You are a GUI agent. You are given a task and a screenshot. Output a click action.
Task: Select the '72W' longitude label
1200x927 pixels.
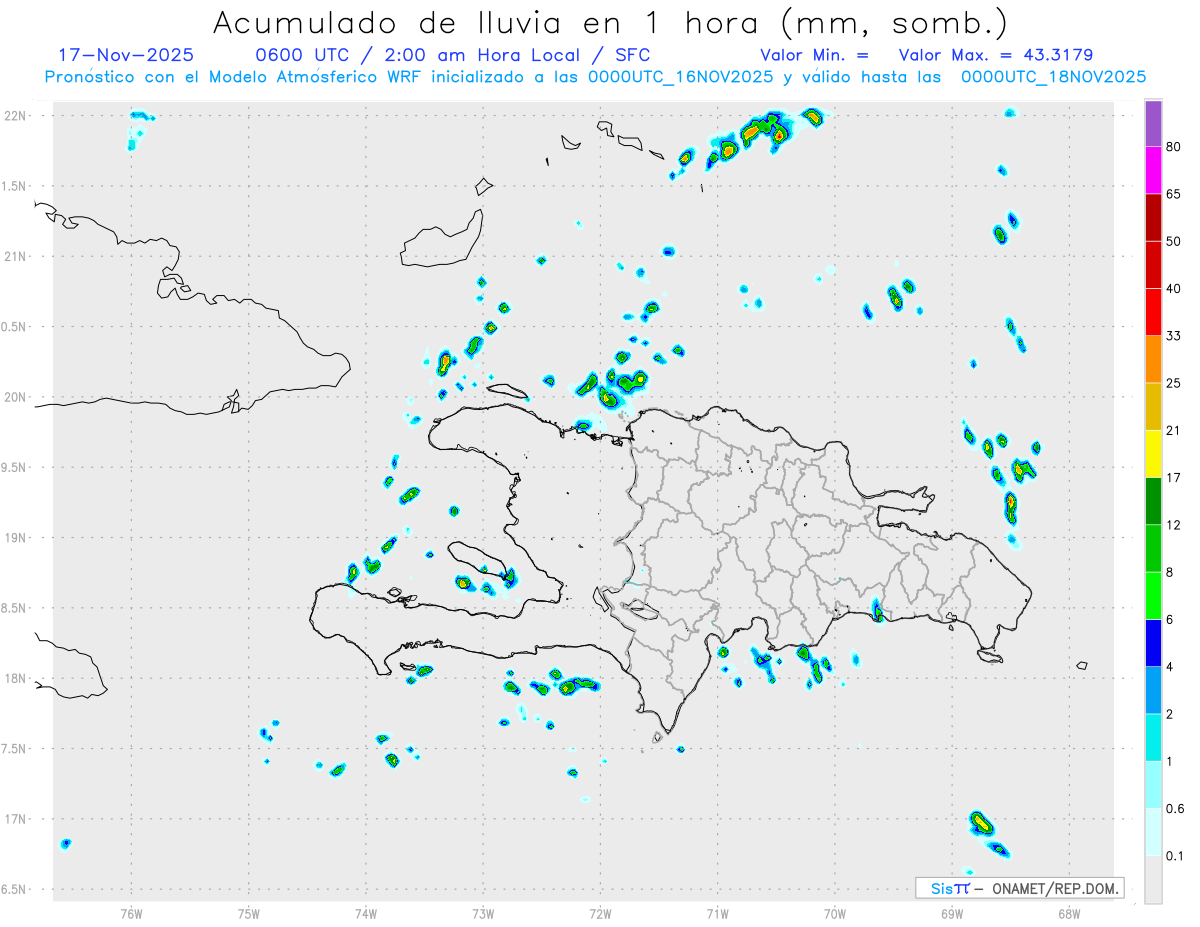pyautogui.click(x=600, y=913)
